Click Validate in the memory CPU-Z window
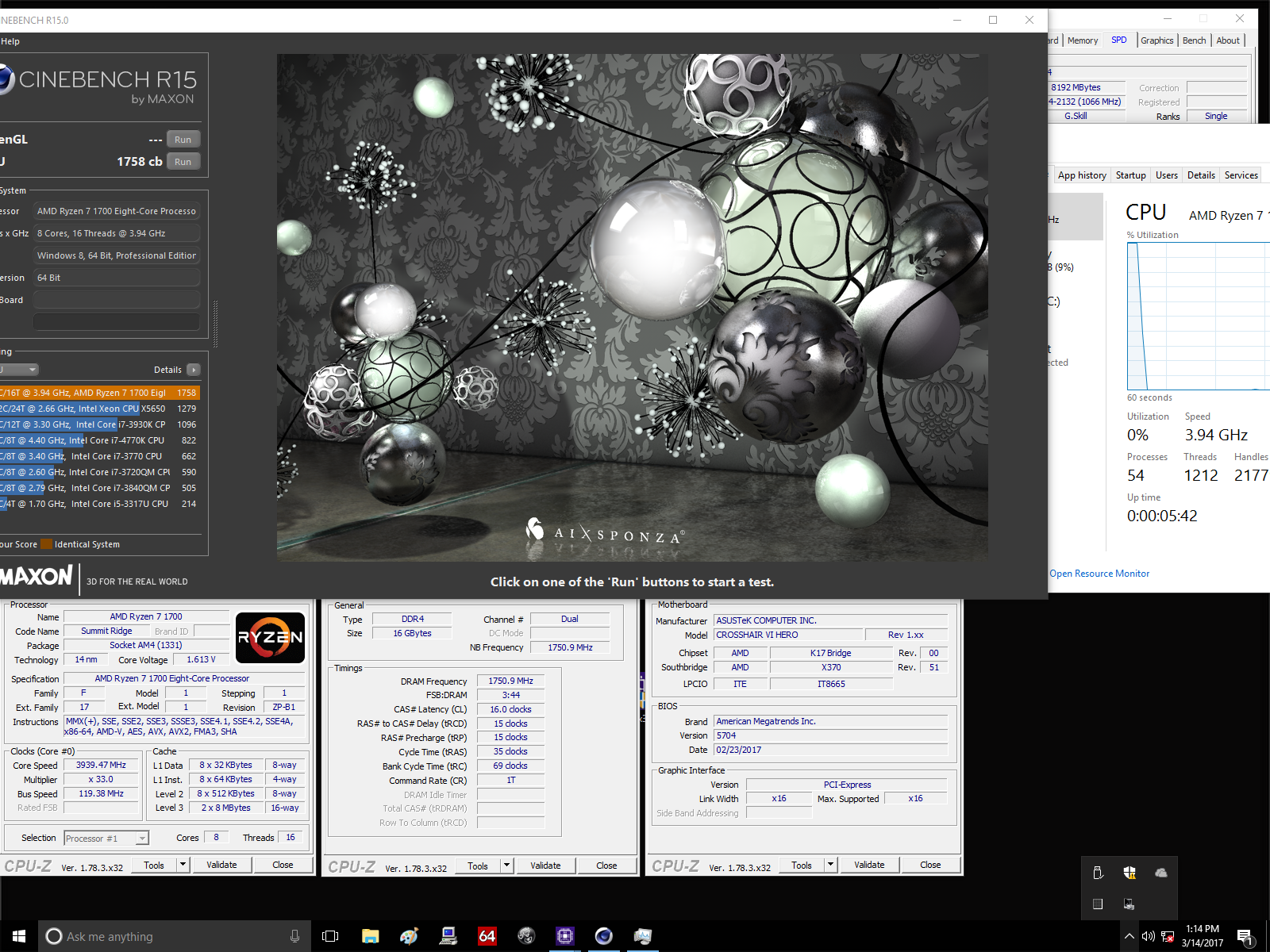This screenshot has width=1270, height=952. pos(545,866)
